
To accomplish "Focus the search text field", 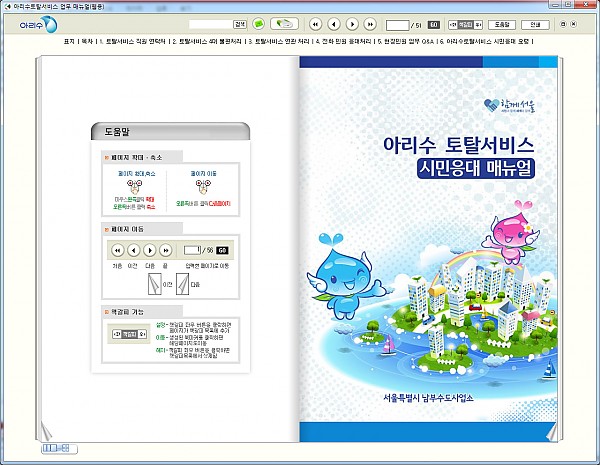I will click(211, 24).
